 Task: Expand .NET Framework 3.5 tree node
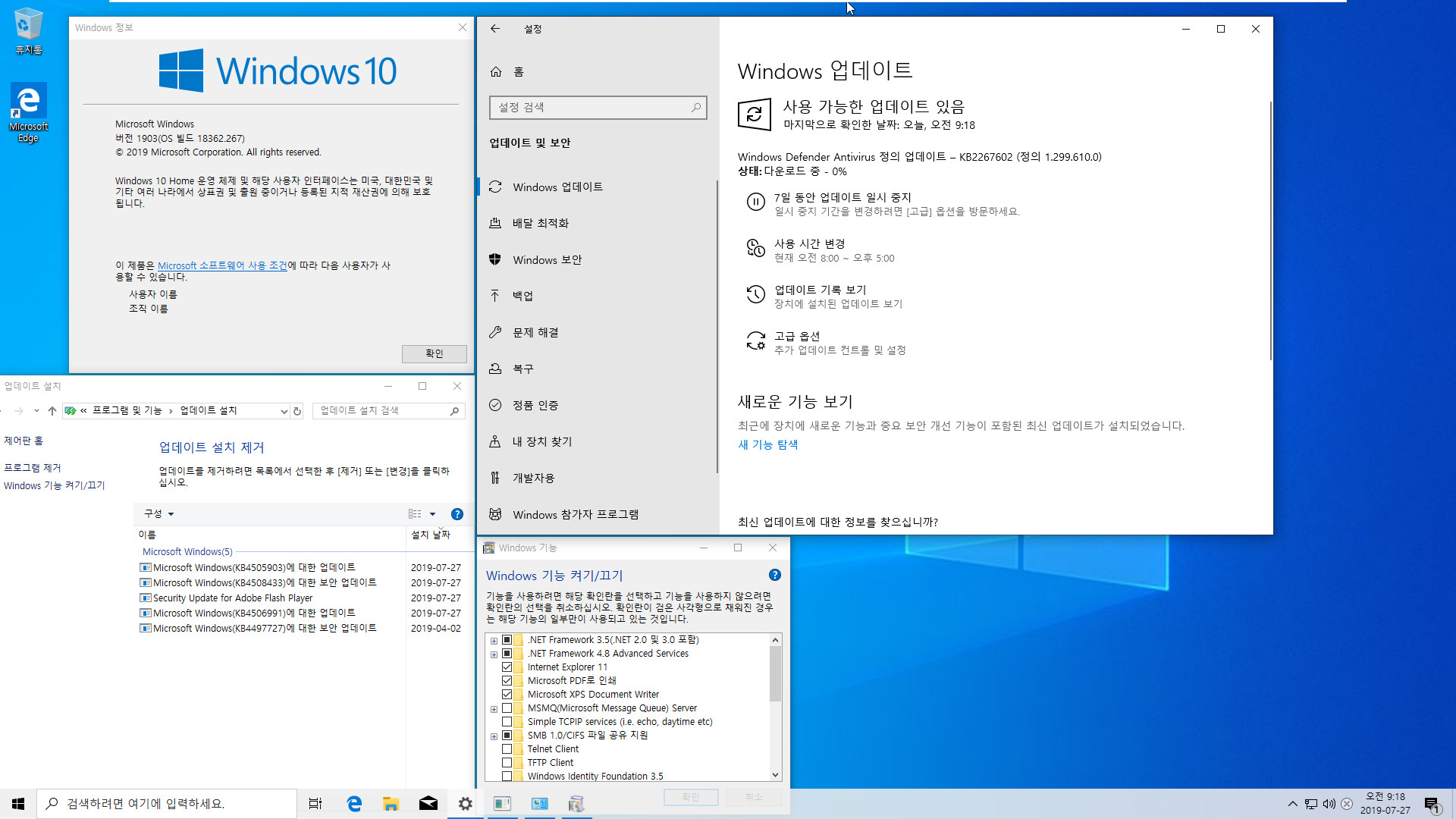pos(494,641)
